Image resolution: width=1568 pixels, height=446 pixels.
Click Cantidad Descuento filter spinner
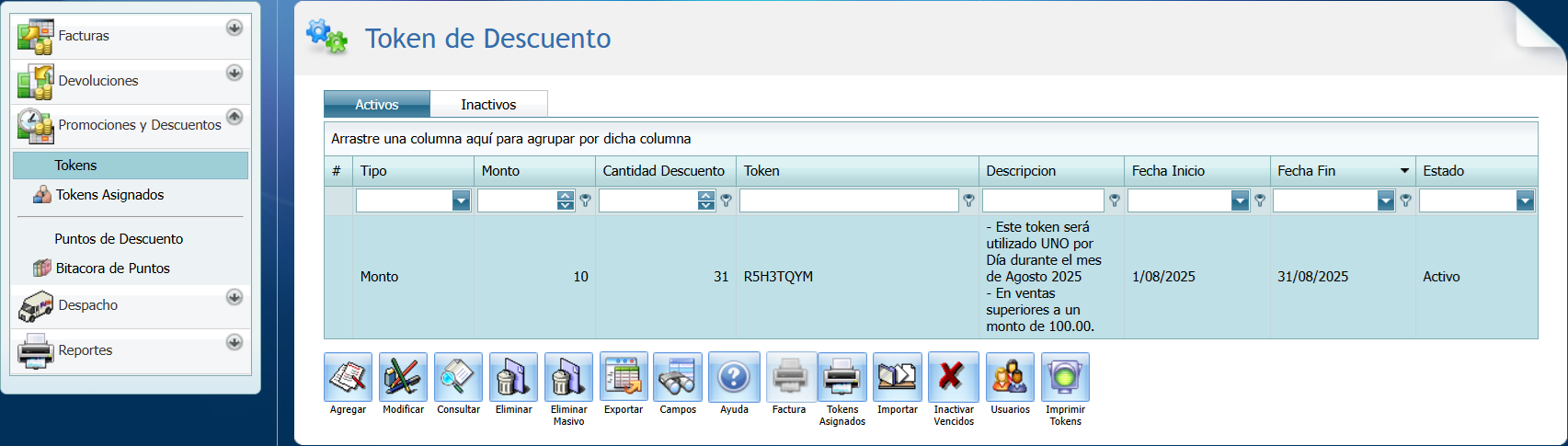click(x=705, y=200)
